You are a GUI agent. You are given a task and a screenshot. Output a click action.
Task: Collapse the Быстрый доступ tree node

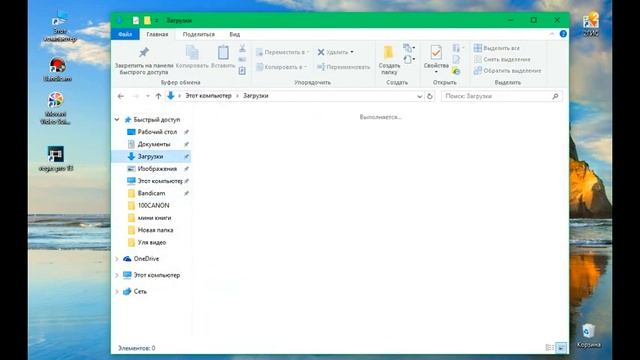pos(117,120)
